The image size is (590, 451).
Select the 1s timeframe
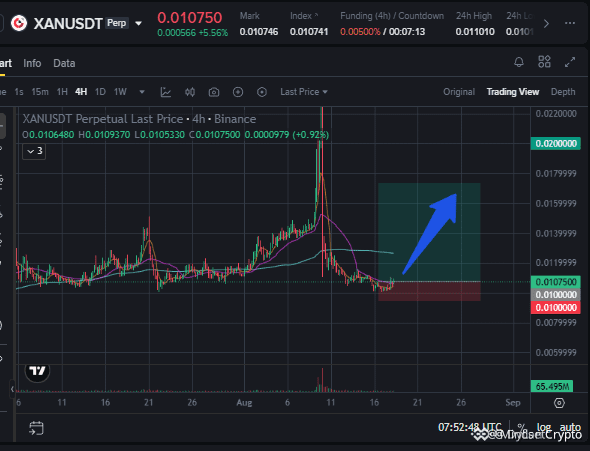[x=19, y=92]
